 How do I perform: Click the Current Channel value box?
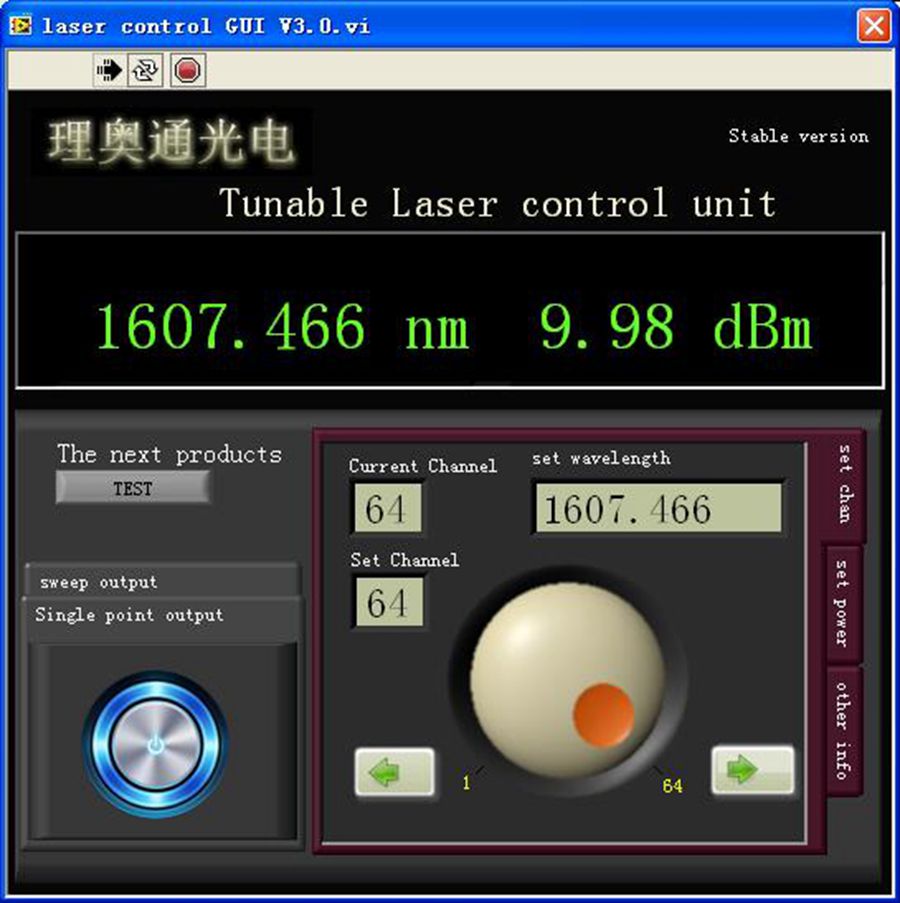click(x=387, y=509)
